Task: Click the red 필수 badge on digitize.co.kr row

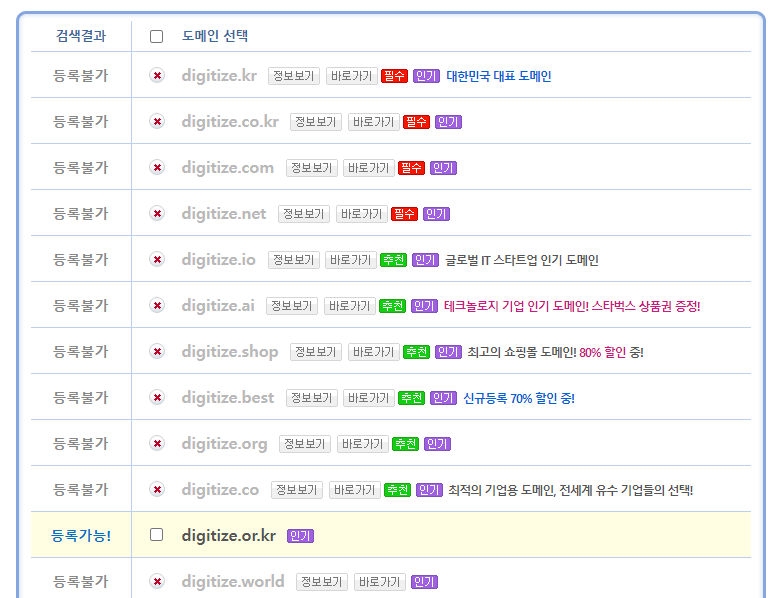Action: pos(416,122)
